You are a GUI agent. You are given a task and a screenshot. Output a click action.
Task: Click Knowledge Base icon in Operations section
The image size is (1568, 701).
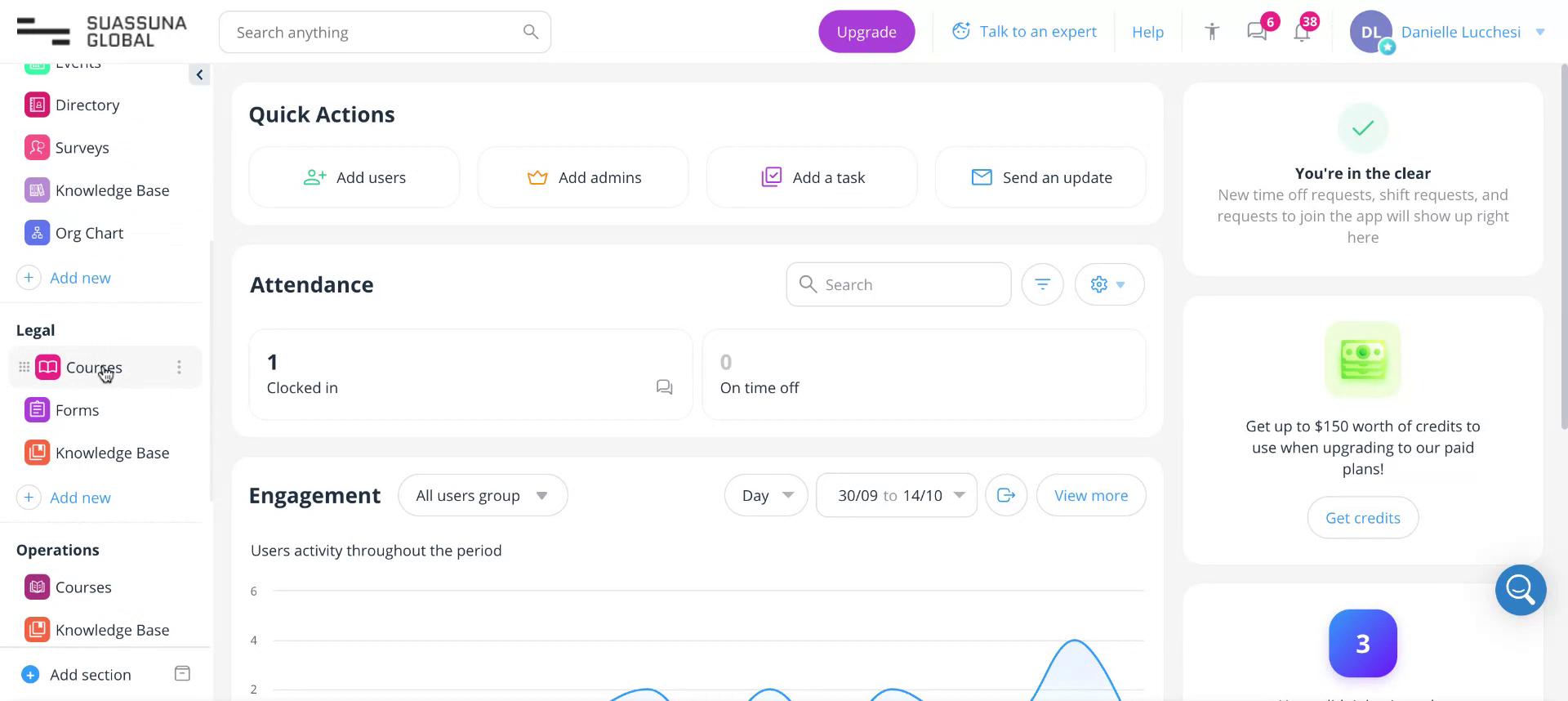click(x=37, y=630)
